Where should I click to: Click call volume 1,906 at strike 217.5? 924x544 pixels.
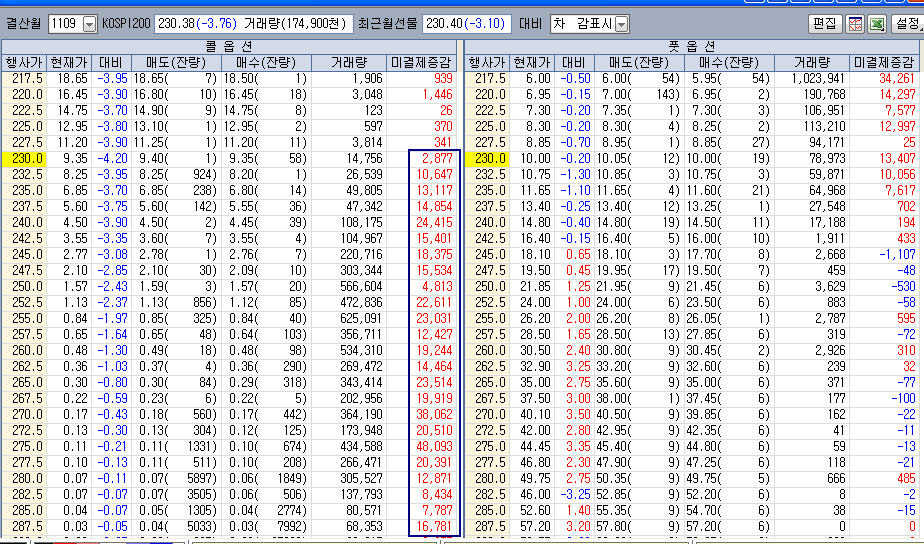368,78
